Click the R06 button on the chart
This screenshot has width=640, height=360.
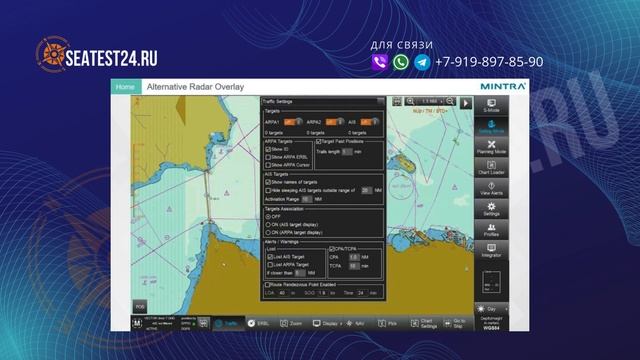[x=140, y=307]
